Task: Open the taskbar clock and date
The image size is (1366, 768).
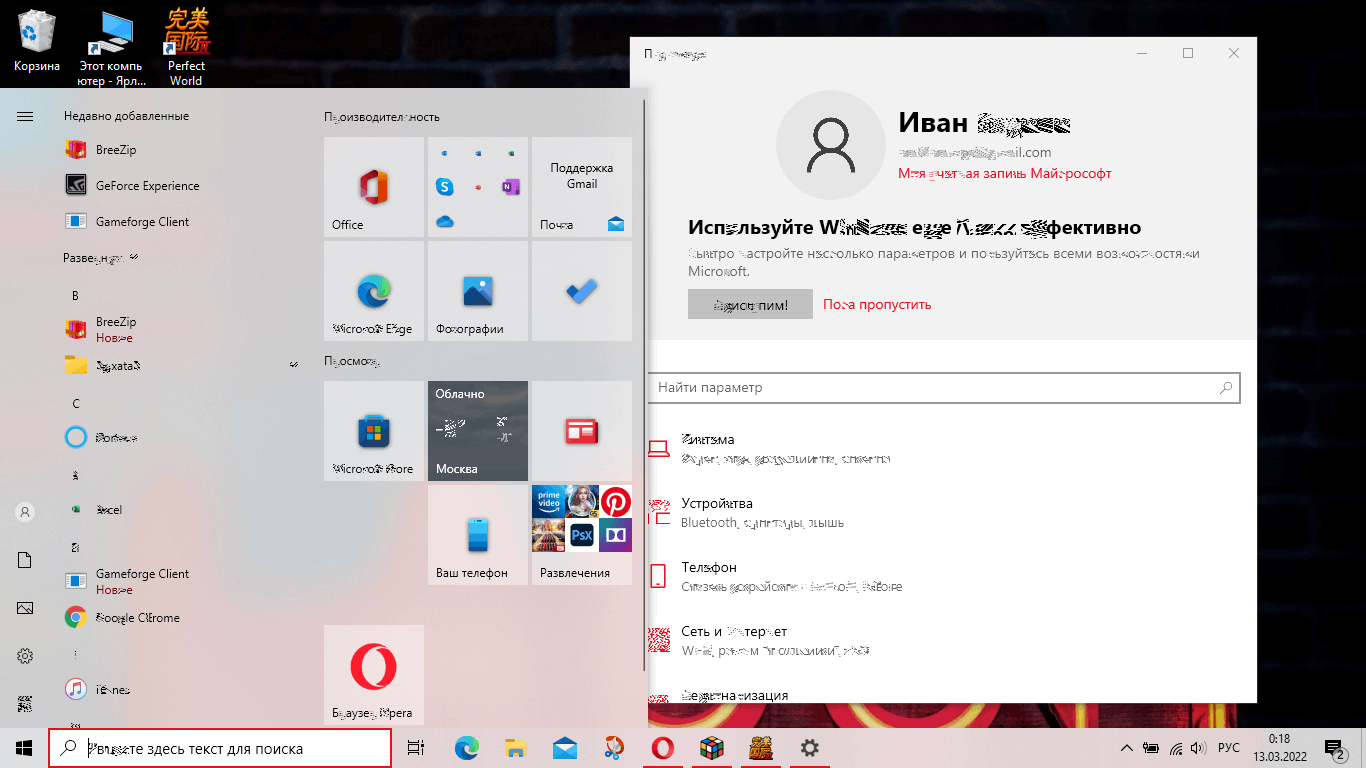Action: [x=1279, y=748]
